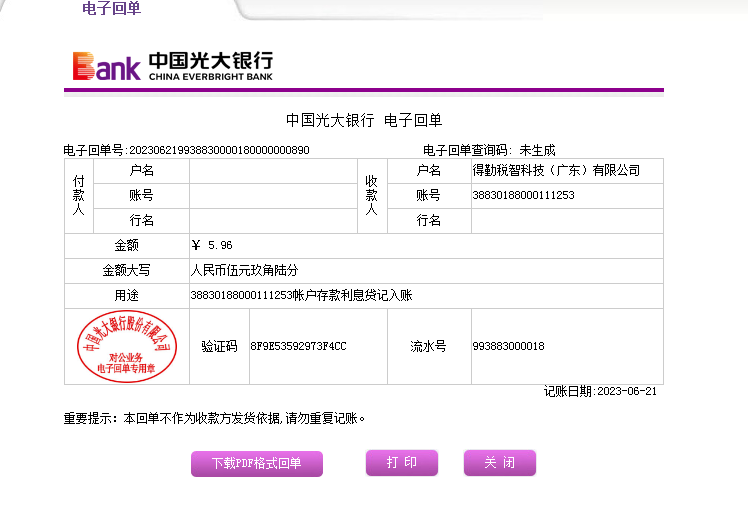
Task: Select verification code 8F9E53592973F4CC
Action: pyautogui.click(x=299, y=346)
